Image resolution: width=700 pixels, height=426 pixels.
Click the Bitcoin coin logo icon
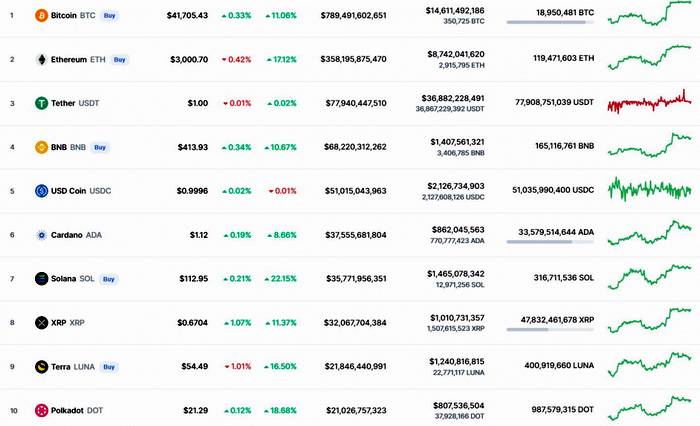coord(41,16)
